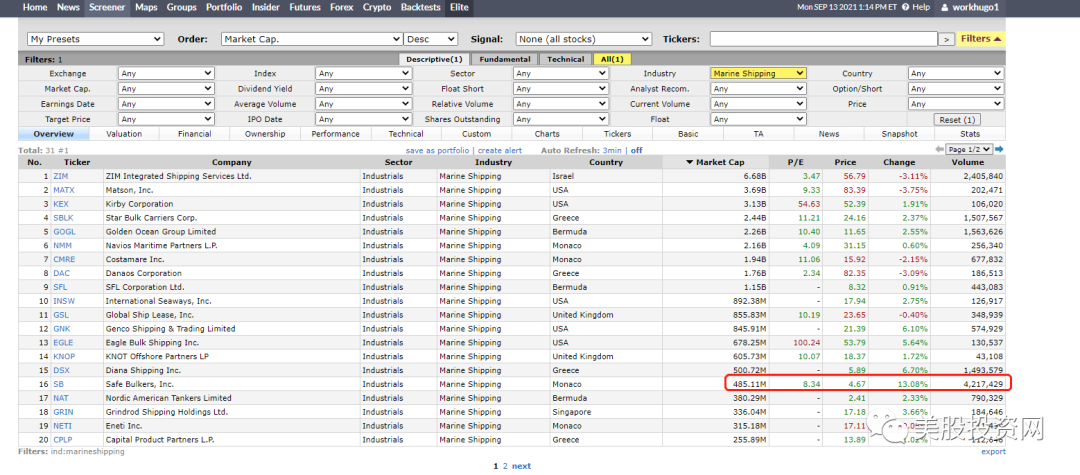Go to page 2 link
Viewport: 1080px width, 475px height.
point(505,466)
